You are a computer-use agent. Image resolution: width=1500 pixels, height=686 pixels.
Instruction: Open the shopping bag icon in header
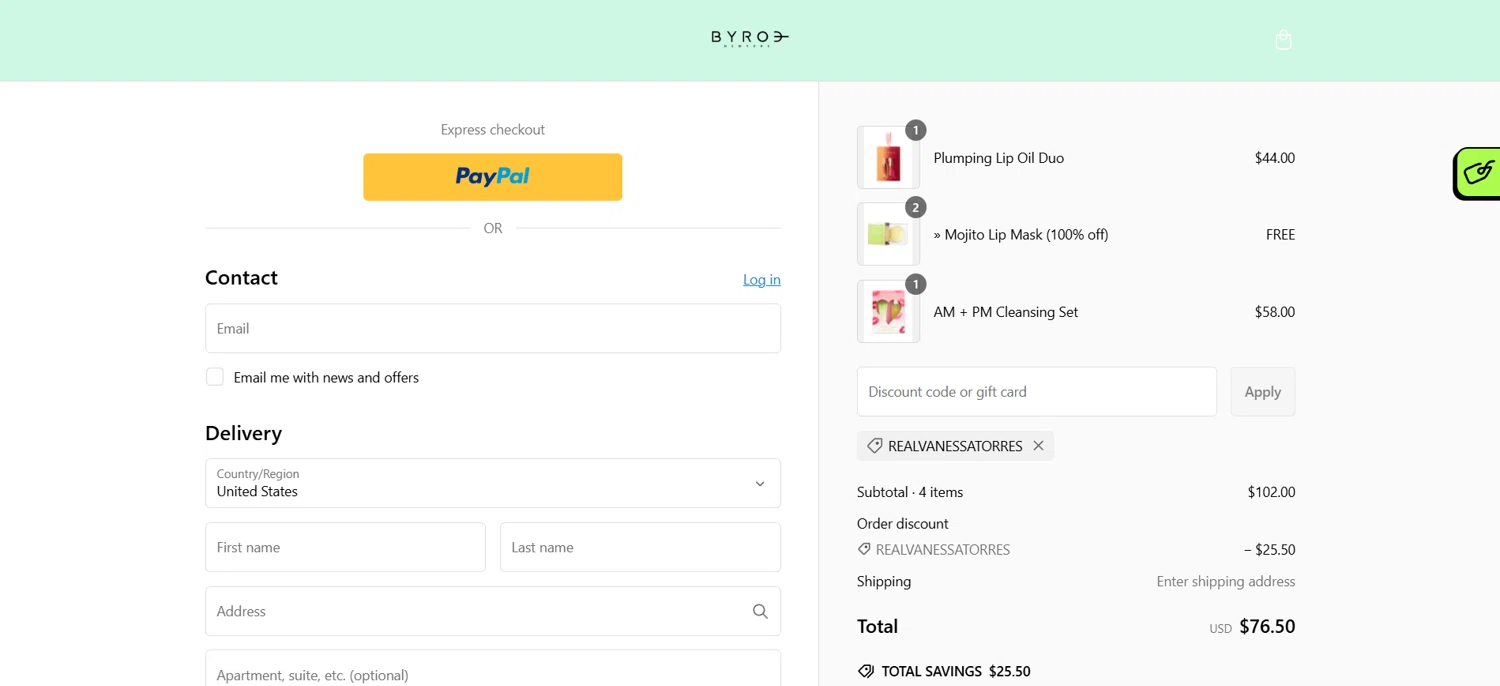tap(1283, 40)
